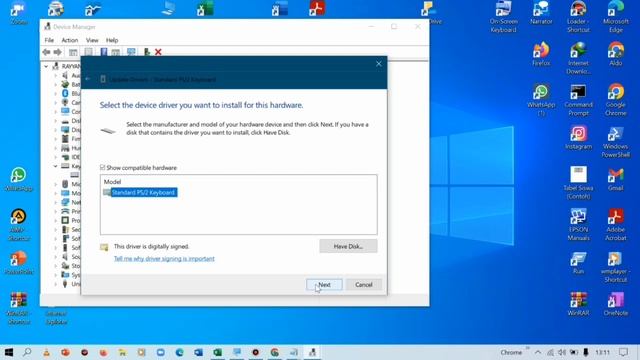Expand the Cameras node in device tree
Viewport: 640px width, 360px height.
(x=56, y=102)
